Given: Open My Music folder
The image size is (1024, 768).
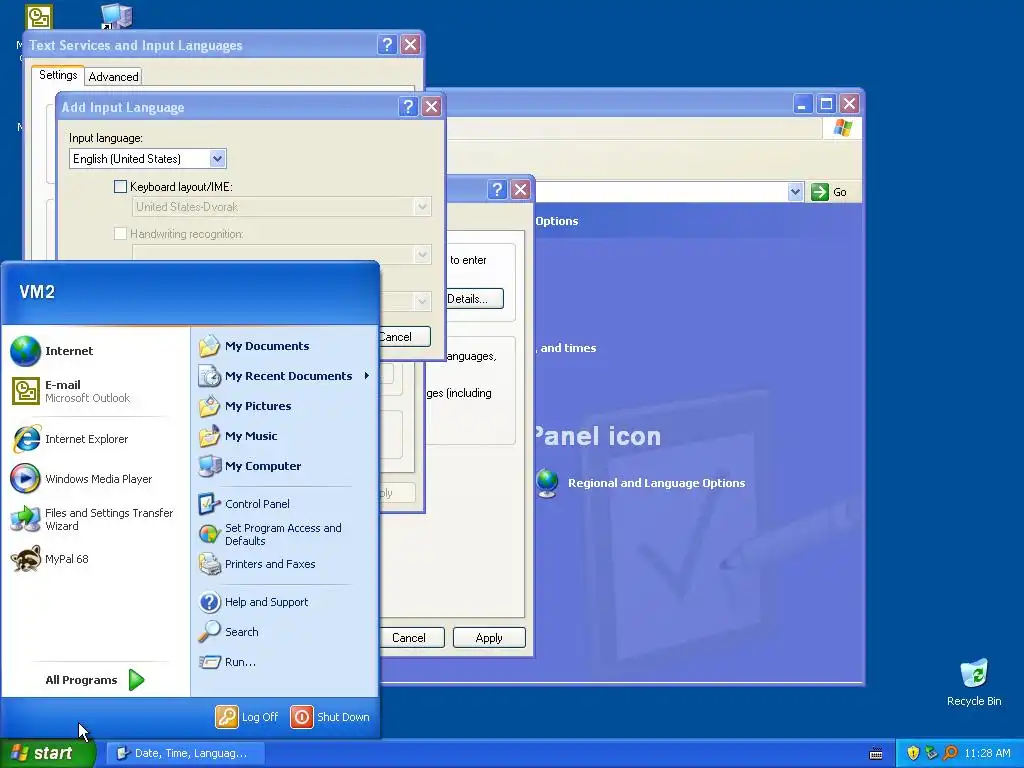Looking at the screenshot, I should [238, 436].
